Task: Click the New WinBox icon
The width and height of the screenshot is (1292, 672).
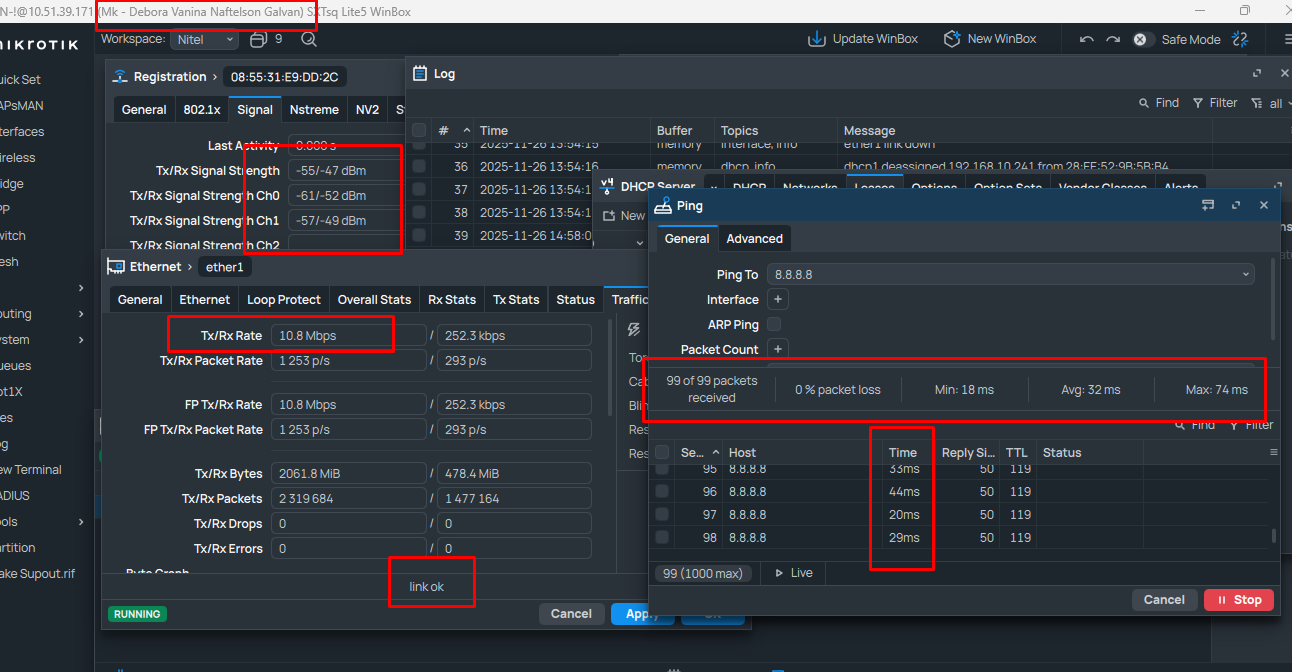Action: pyautogui.click(x=952, y=39)
